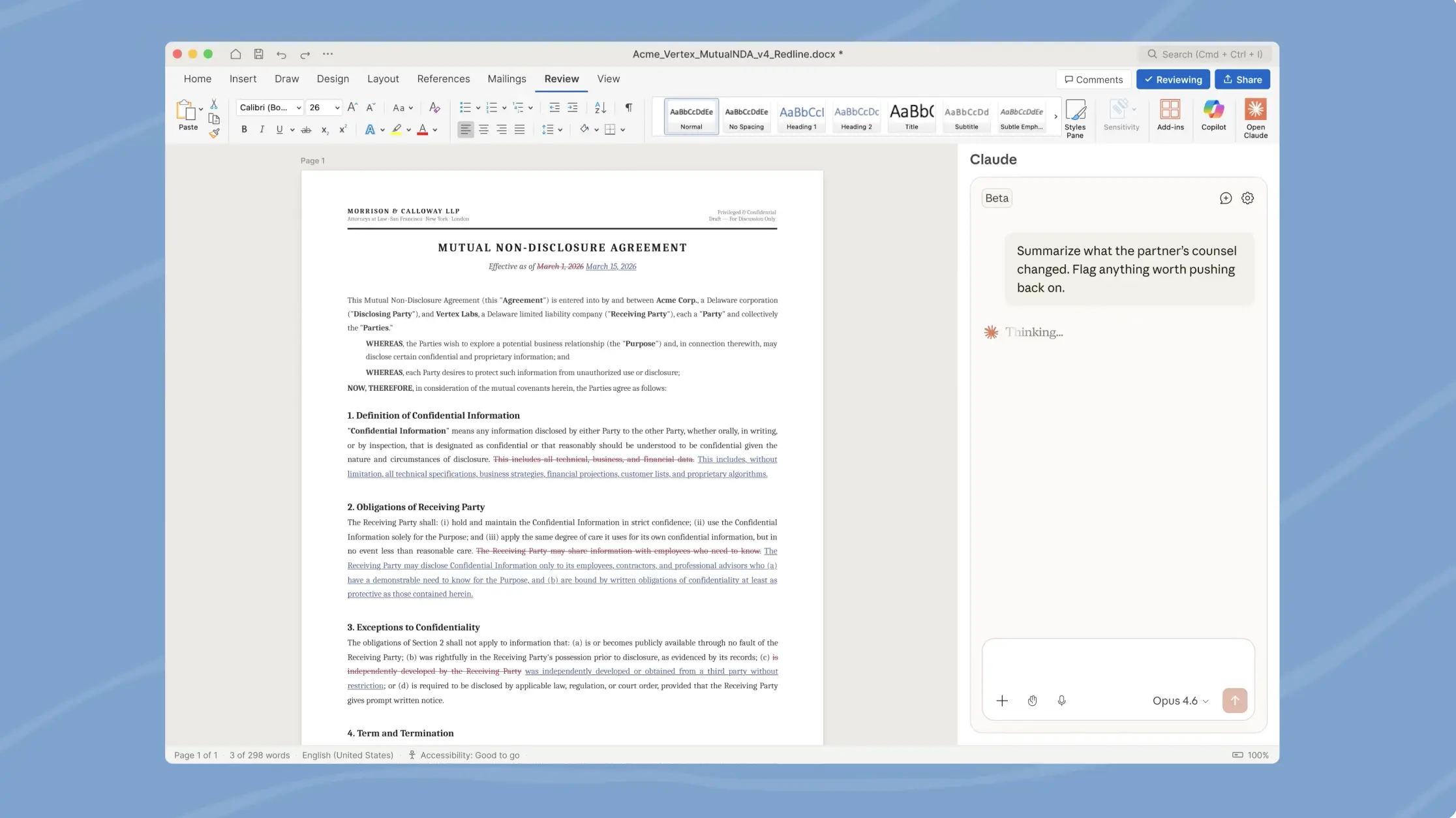Open the font color swatch menu

(435, 130)
